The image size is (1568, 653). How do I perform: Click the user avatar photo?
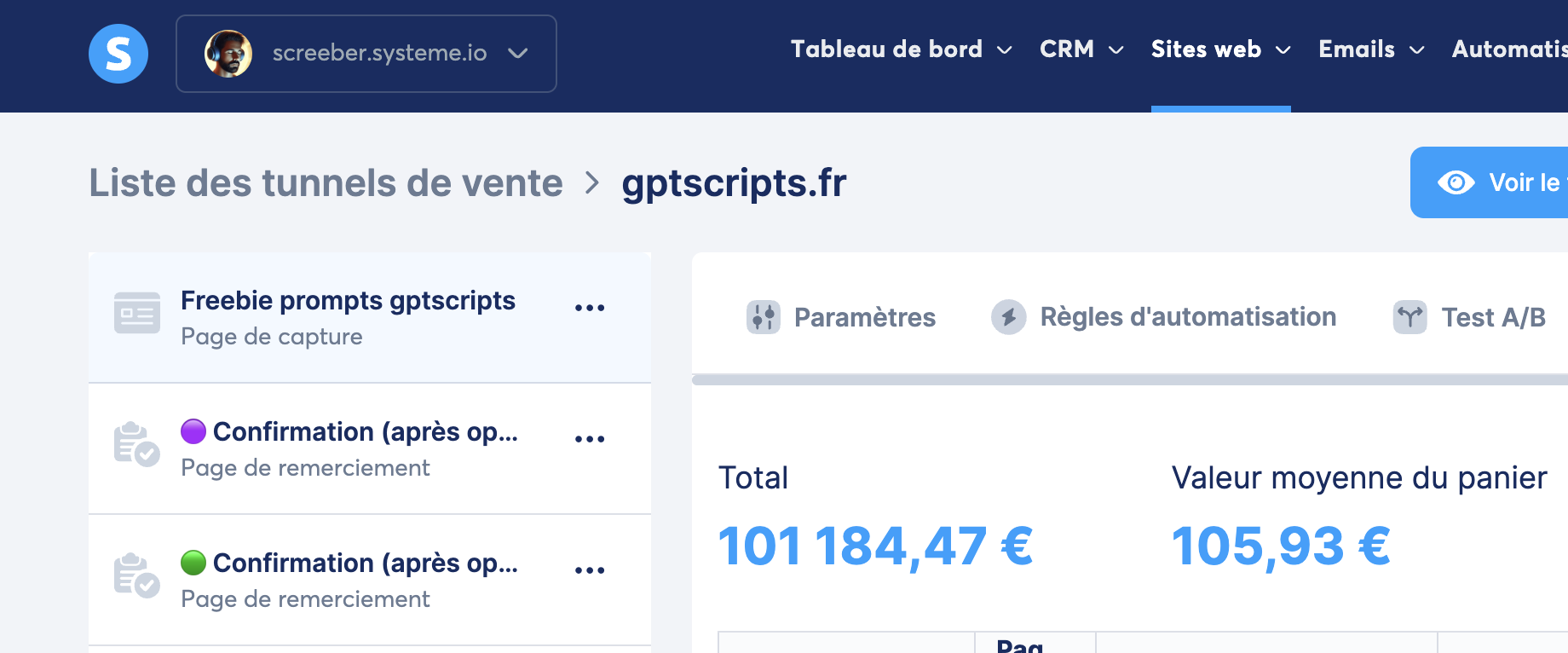pyautogui.click(x=228, y=54)
